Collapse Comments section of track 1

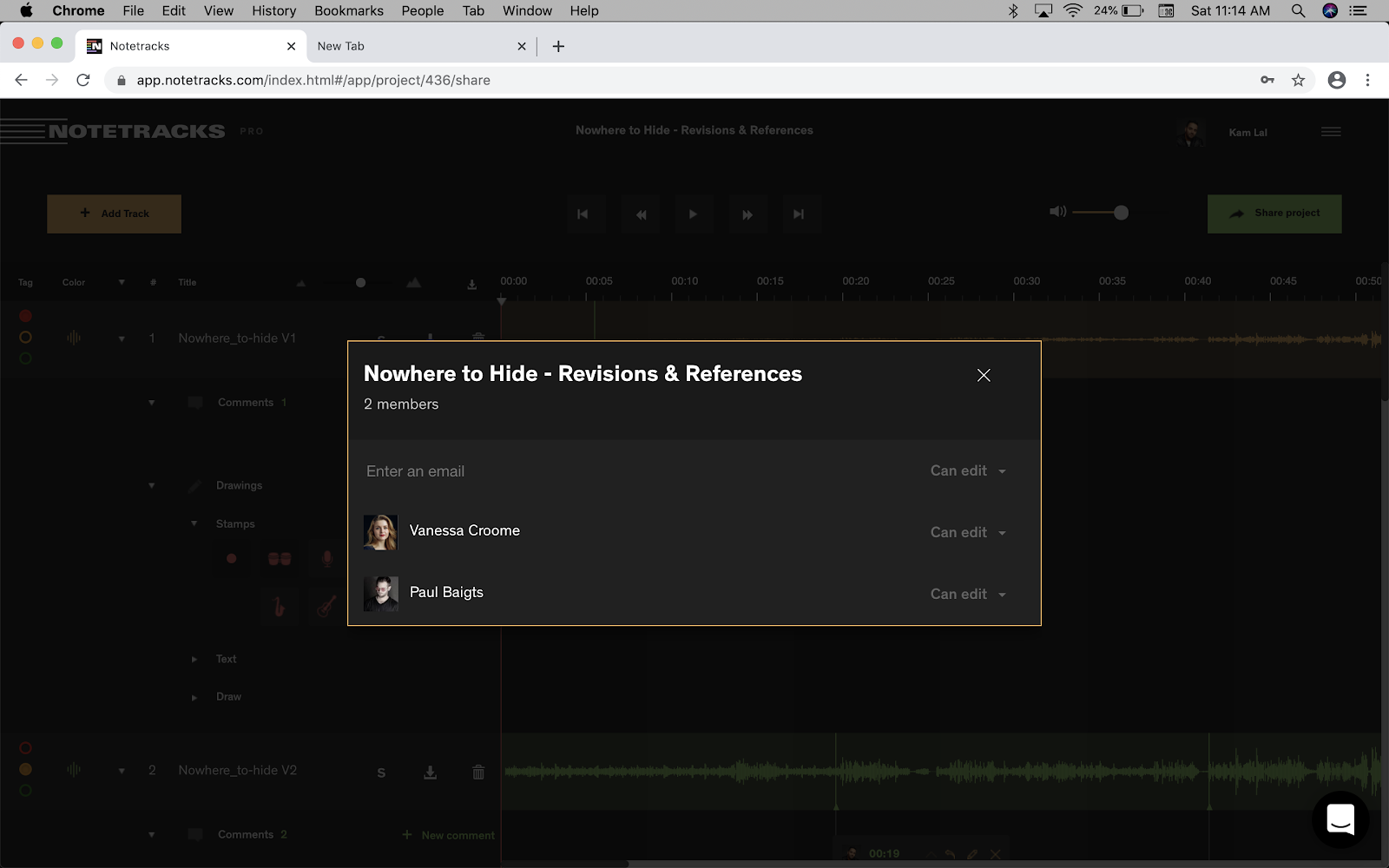[151, 403]
